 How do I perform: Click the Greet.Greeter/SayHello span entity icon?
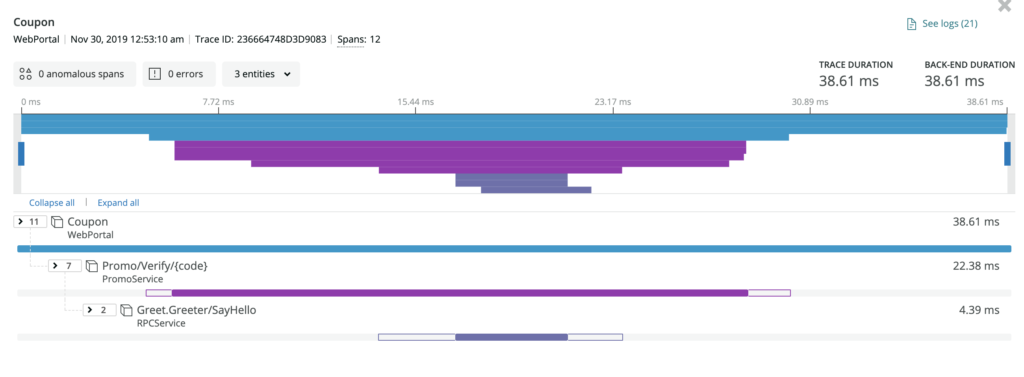tap(127, 310)
